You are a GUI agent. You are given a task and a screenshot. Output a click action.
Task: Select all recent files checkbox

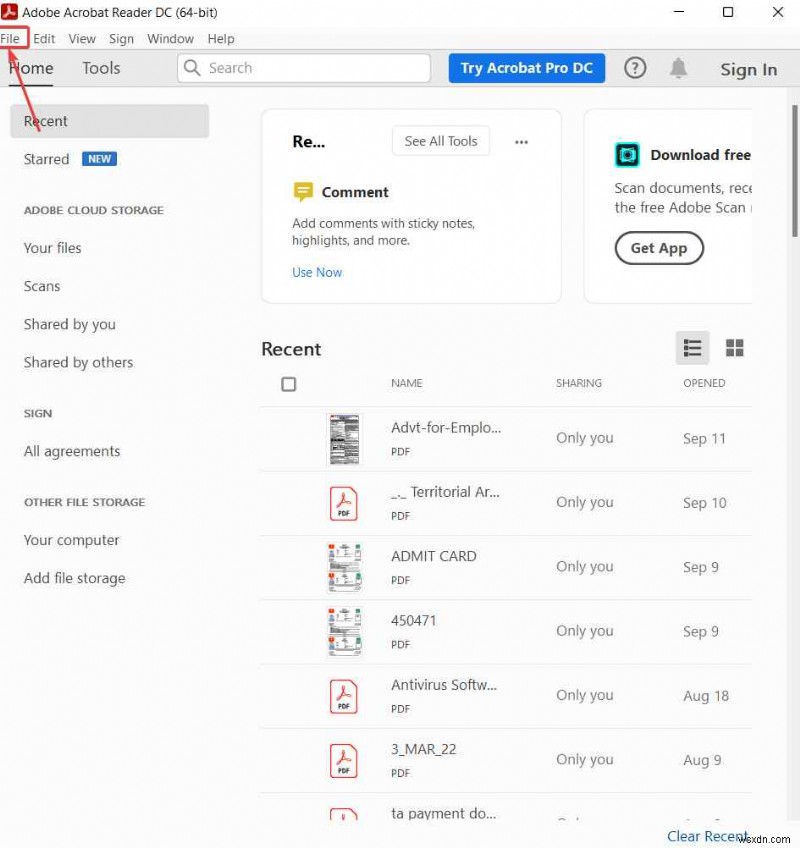288,384
